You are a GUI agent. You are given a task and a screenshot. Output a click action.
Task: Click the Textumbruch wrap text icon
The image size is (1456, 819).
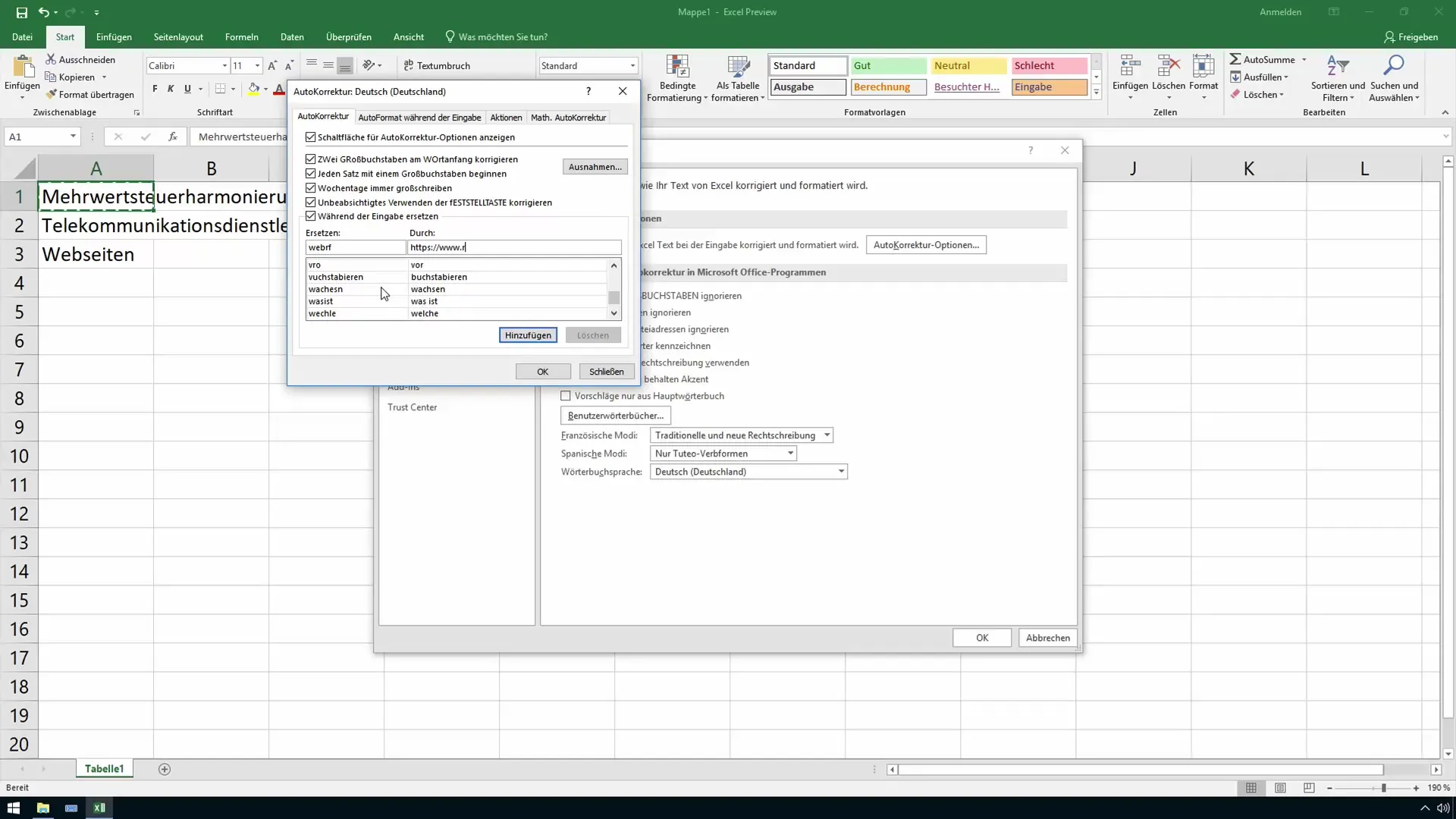(x=409, y=66)
